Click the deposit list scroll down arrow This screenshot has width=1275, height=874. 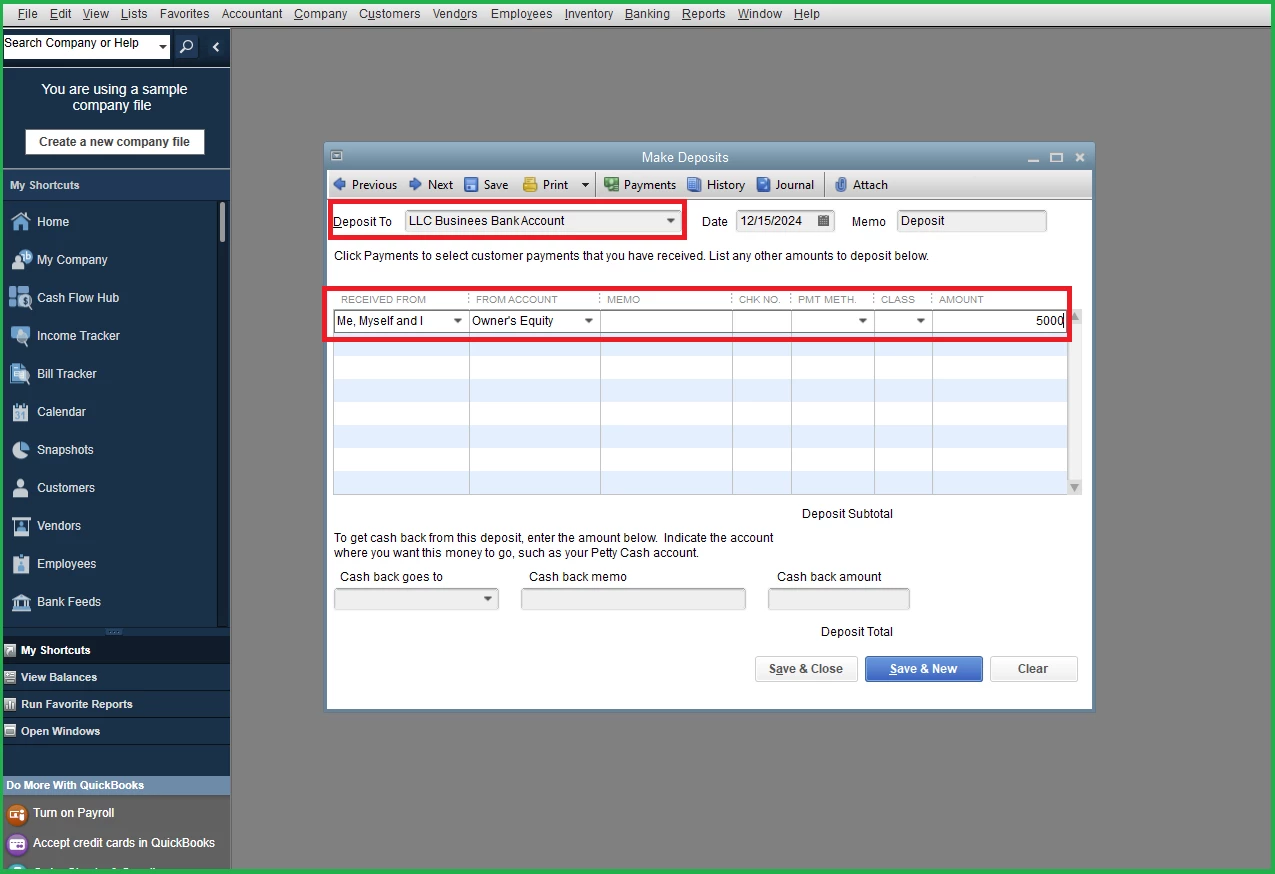click(1075, 487)
